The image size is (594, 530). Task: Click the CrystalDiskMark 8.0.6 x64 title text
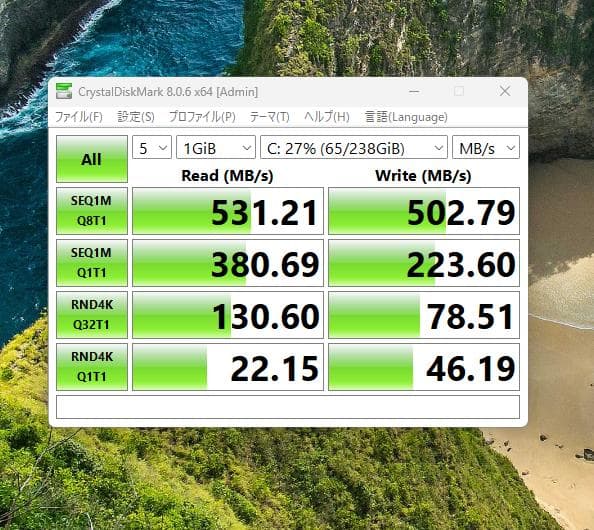pyautogui.click(x=168, y=92)
